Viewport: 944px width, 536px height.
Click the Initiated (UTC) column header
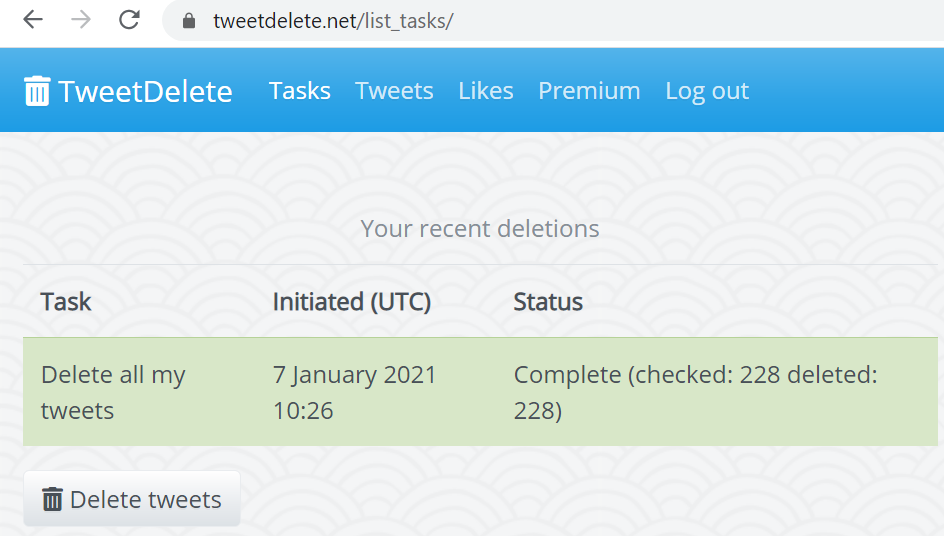pos(352,302)
